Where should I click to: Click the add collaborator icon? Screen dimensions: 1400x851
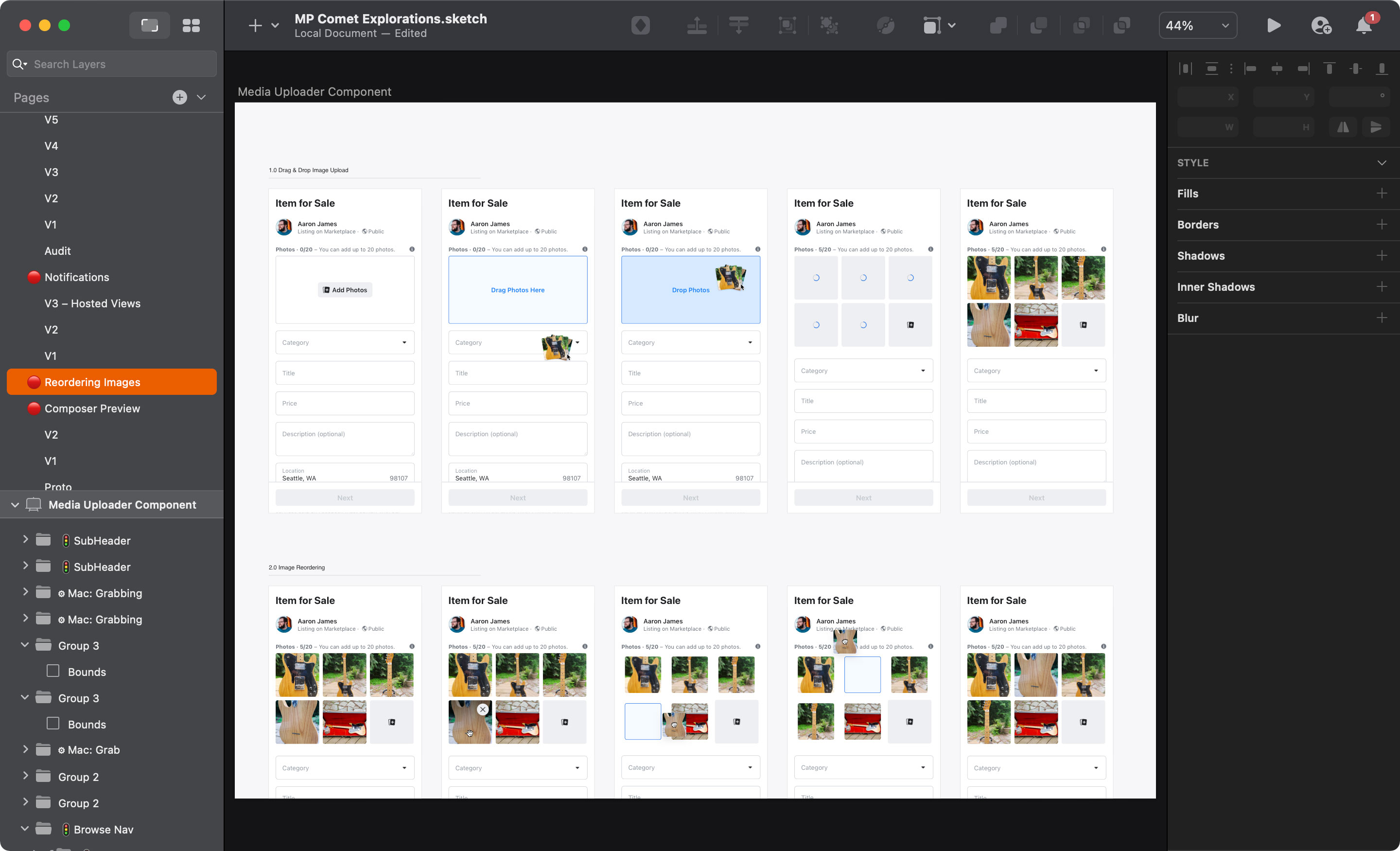tap(1322, 26)
